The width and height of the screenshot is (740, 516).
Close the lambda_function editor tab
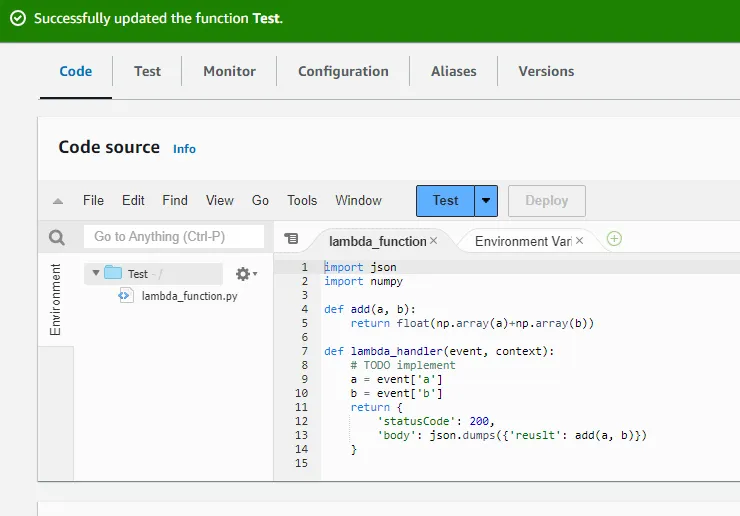pos(434,241)
